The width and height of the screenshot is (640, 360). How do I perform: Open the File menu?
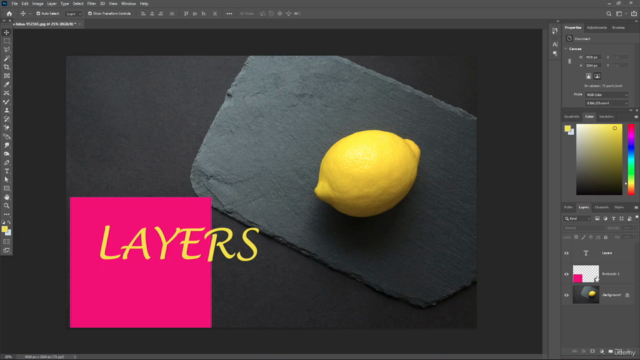click(x=14, y=4)
